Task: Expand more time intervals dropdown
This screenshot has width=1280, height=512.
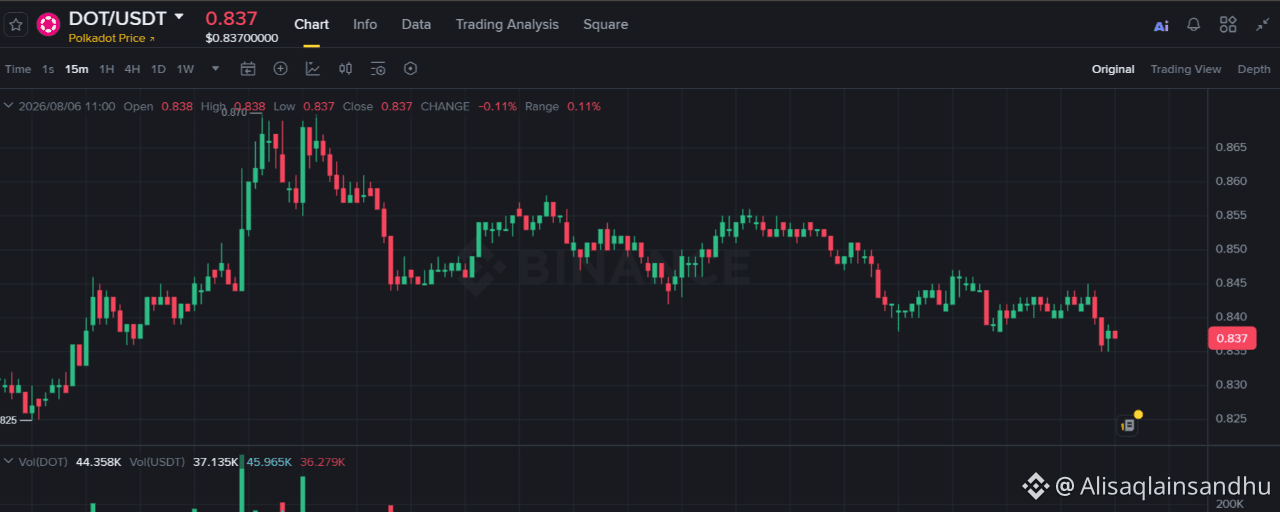Action: click(x=215, y=69)
